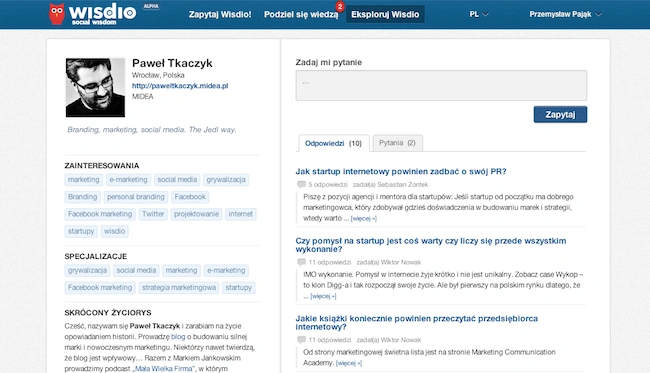Click the red notification badge showing 2
Viewport: 650px width, 373px height.
tap(340, 7)
